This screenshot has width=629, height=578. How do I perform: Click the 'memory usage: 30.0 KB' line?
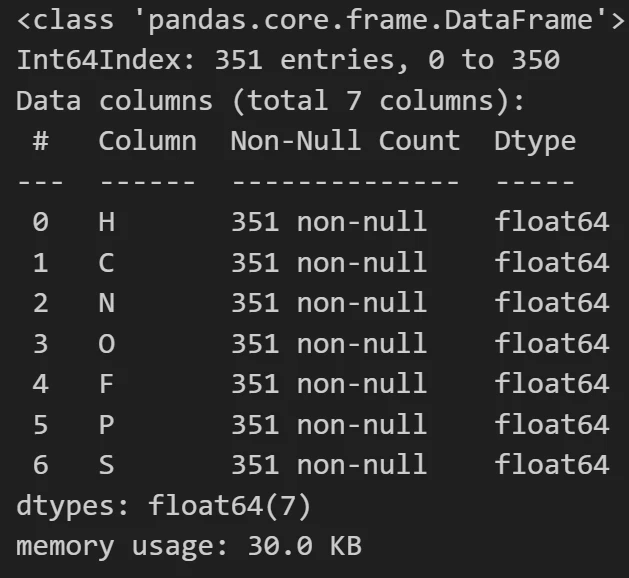pyautogui.click(x=189, y=547)
